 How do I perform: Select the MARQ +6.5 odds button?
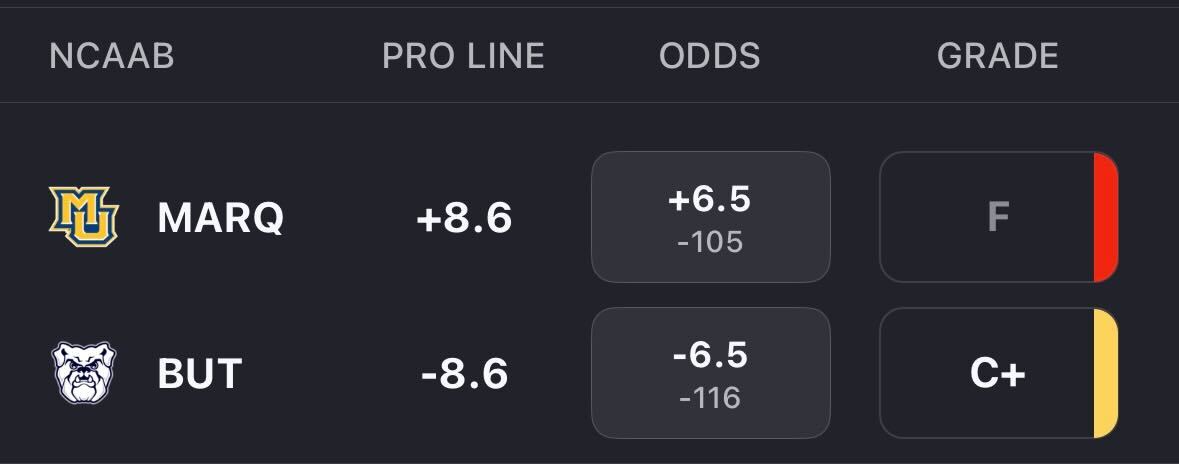710,217
